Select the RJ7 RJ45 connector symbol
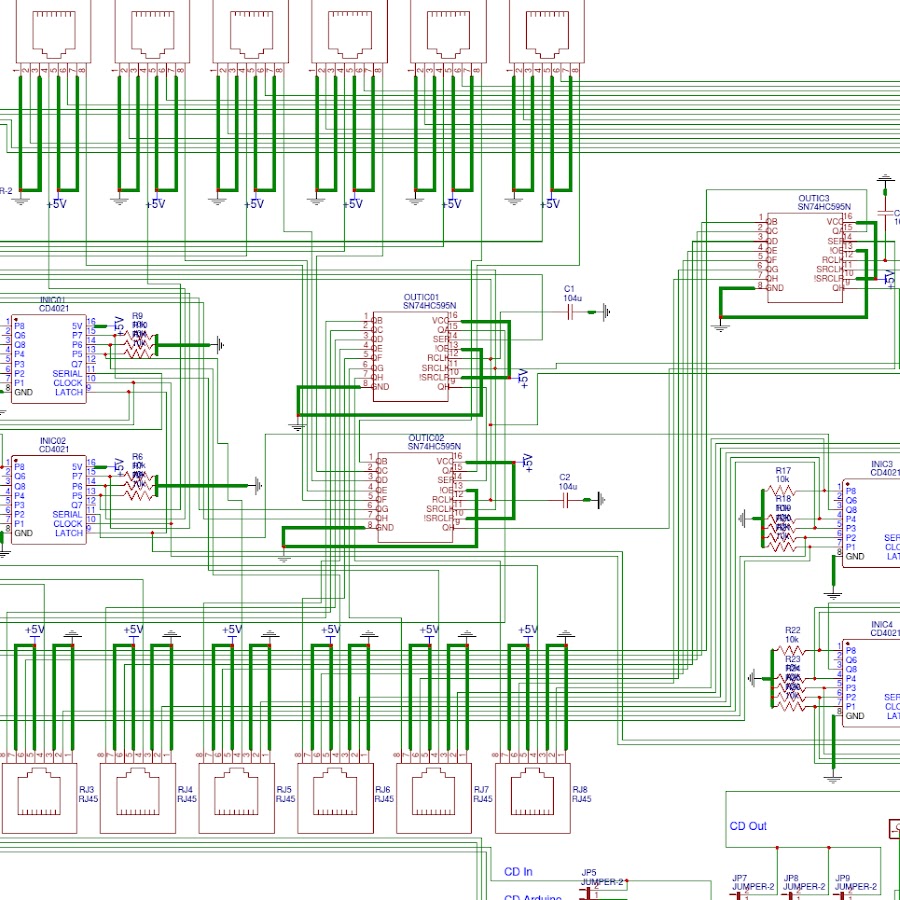Image resolution: width=900 pixels, height=900 pixels. [x=434, y=798]
